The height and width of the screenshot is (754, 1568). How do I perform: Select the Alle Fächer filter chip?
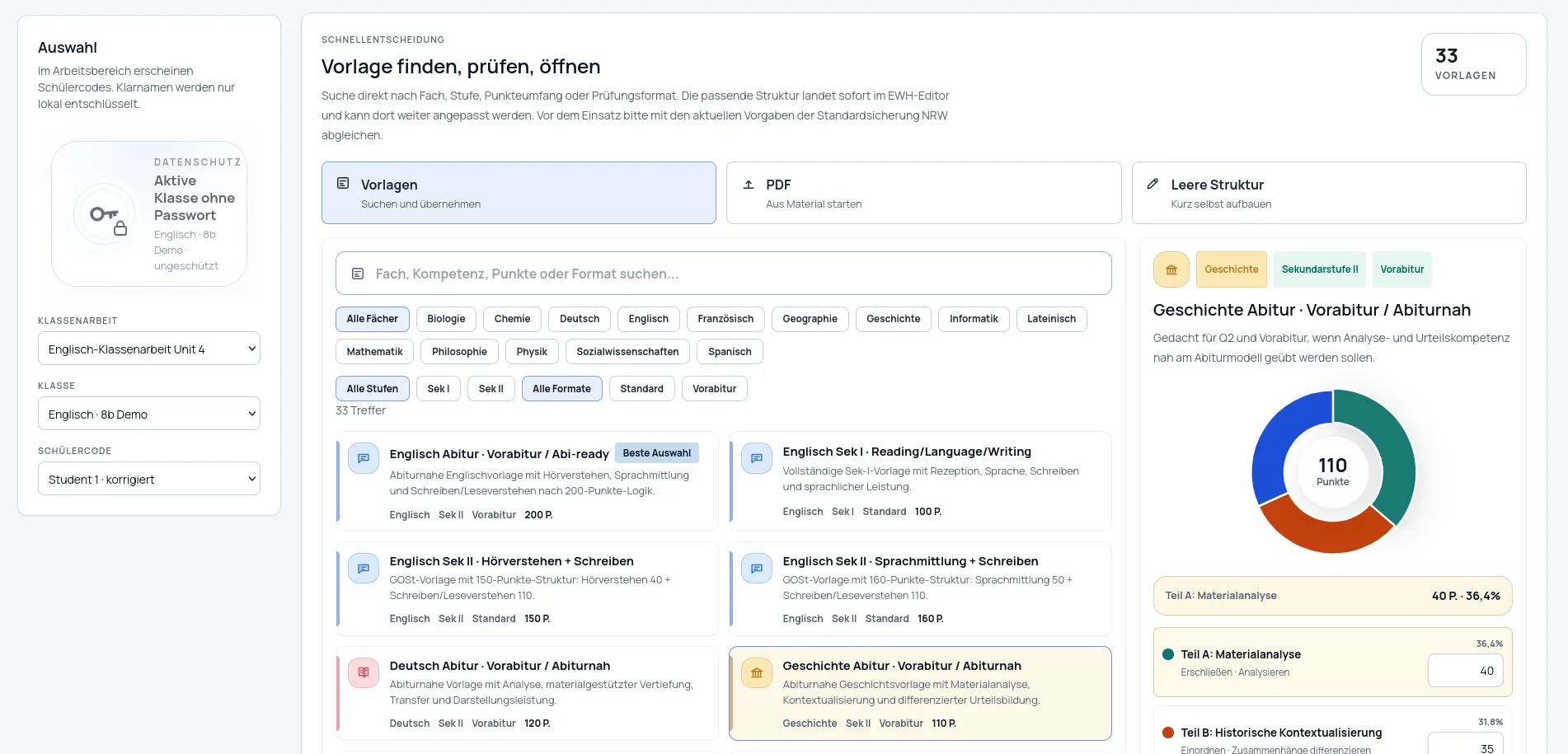pos(373,319)
